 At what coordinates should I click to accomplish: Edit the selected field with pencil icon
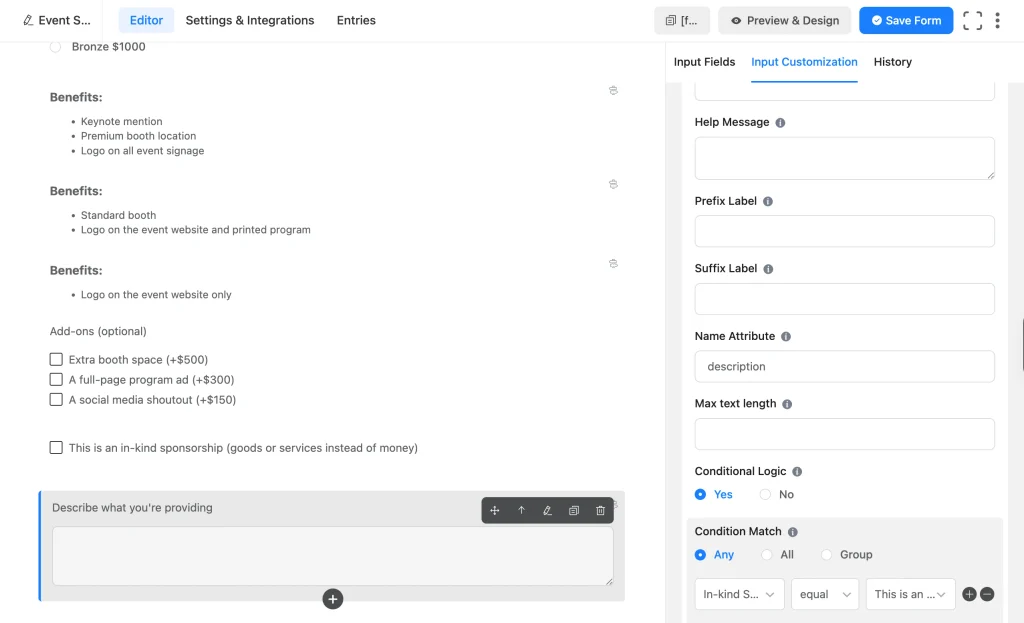point(547,511)
